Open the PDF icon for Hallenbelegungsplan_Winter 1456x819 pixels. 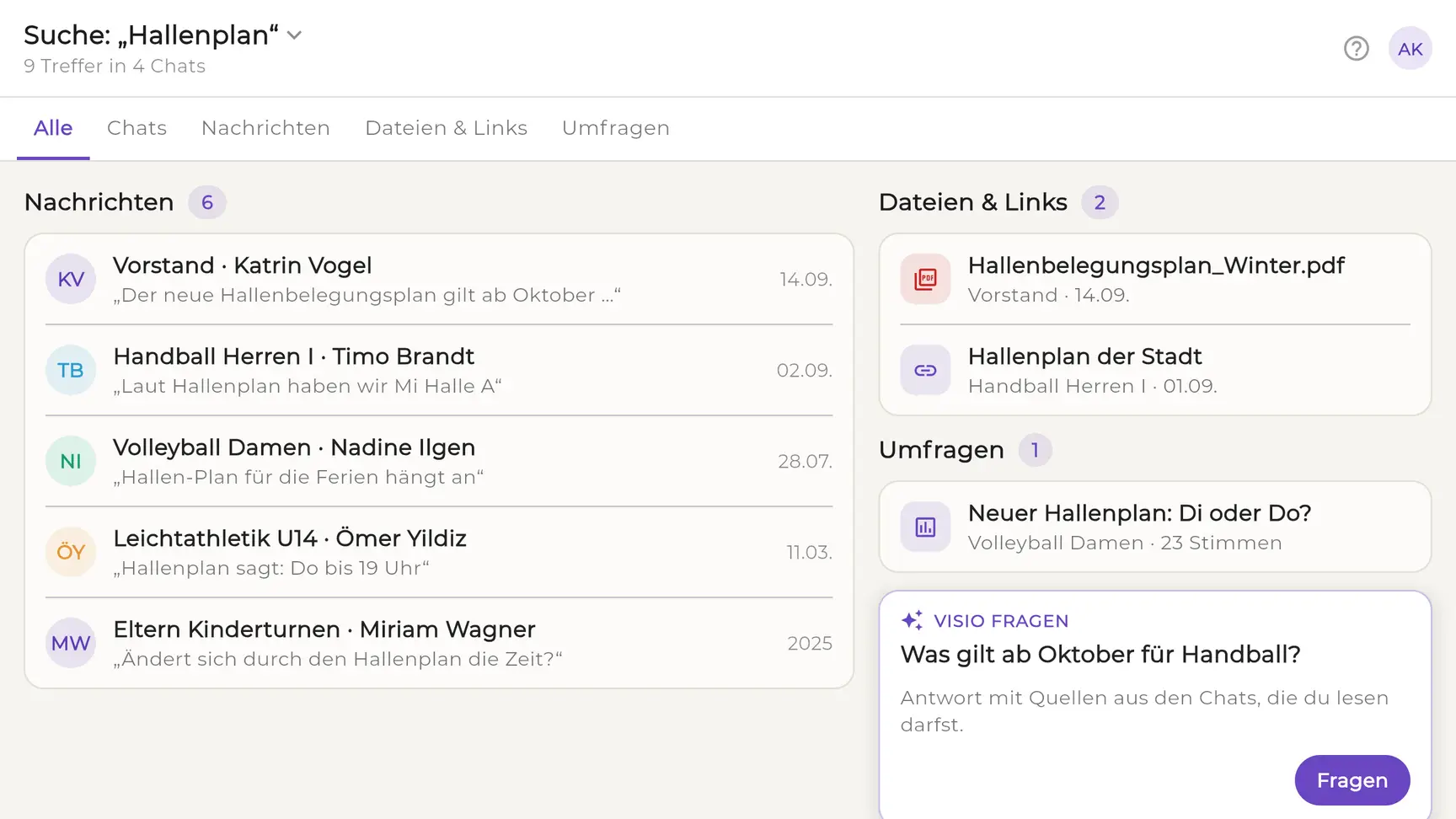pyautogui.click(x=925, y=279)
